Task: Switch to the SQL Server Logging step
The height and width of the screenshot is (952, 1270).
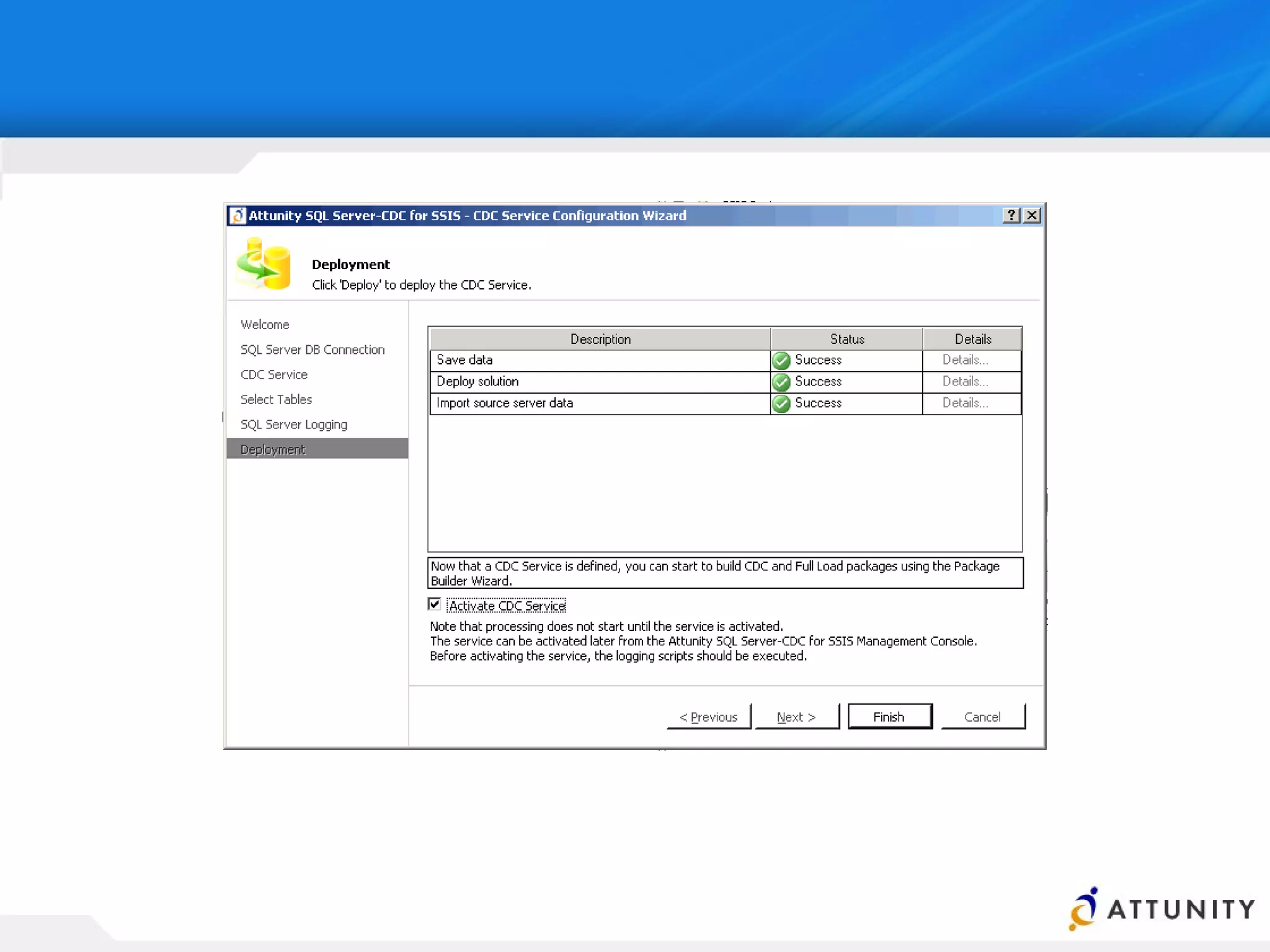Action: [294, 425]
